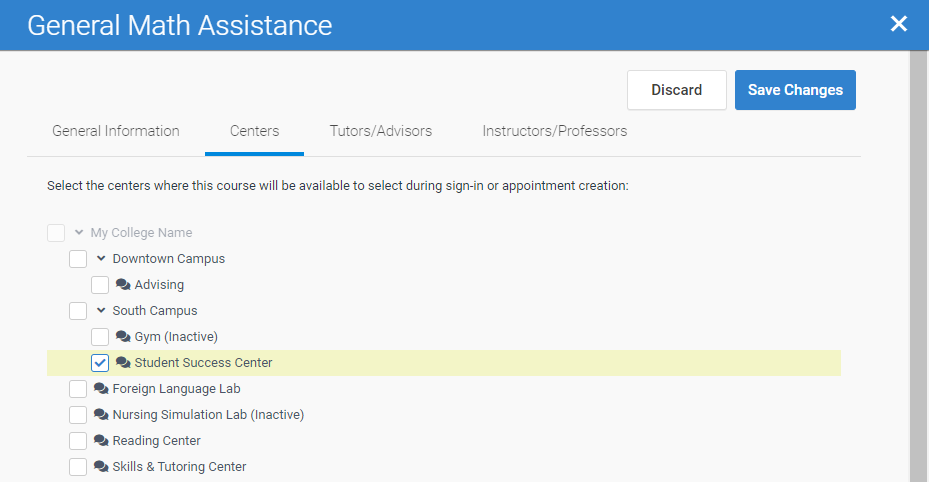The image size is (929, 482).
Task: Click the chat icon beside Advising
Action: click(123, 285)
